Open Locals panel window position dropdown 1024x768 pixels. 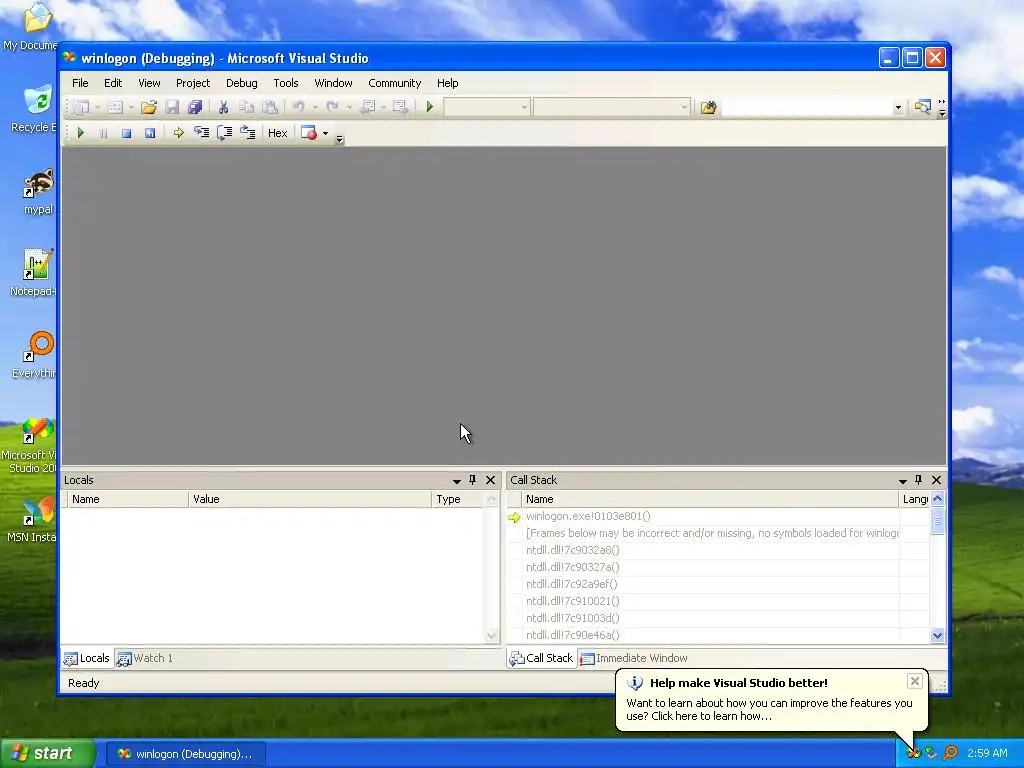pyautogui.click(x=456, y=481)
